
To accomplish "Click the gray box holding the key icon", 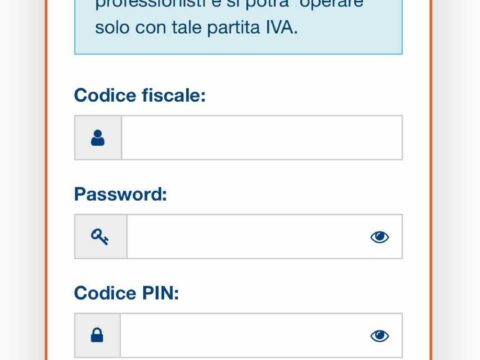I will click(x=101, y=236).
